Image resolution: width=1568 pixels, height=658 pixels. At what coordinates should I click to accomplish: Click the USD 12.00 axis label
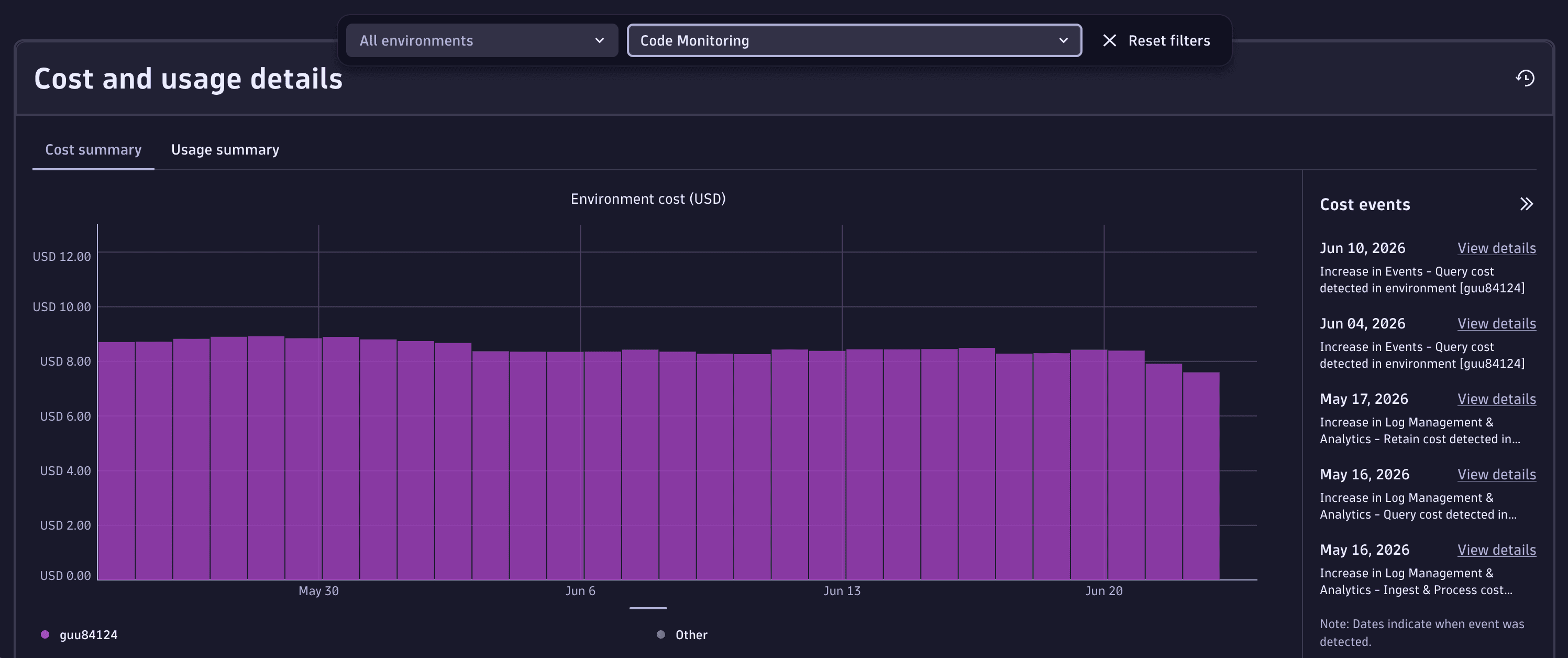(61, 256)
